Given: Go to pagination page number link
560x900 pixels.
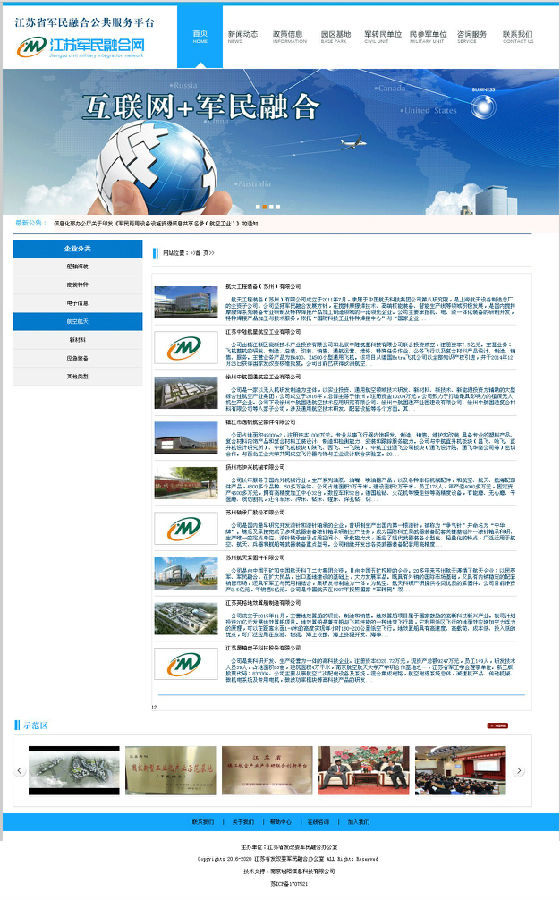Looking at the screenshot, I should pos(154,707).
